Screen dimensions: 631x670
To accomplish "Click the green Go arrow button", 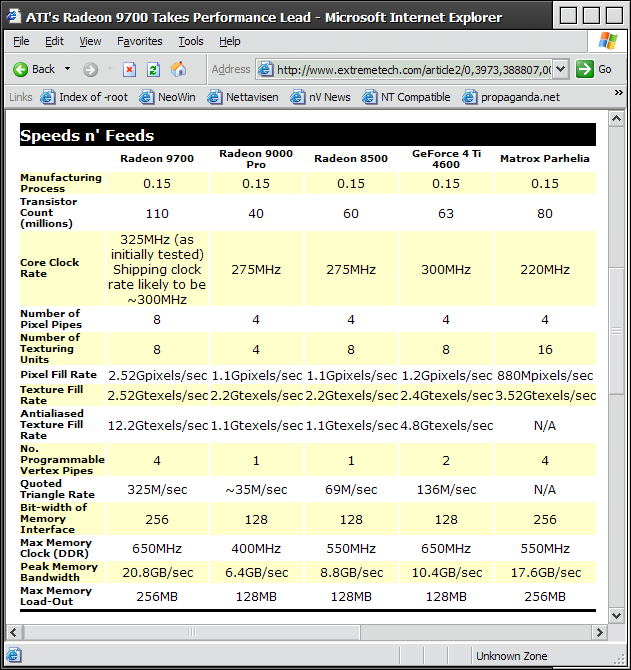I will pyautogui.click(x=584, y=69).
